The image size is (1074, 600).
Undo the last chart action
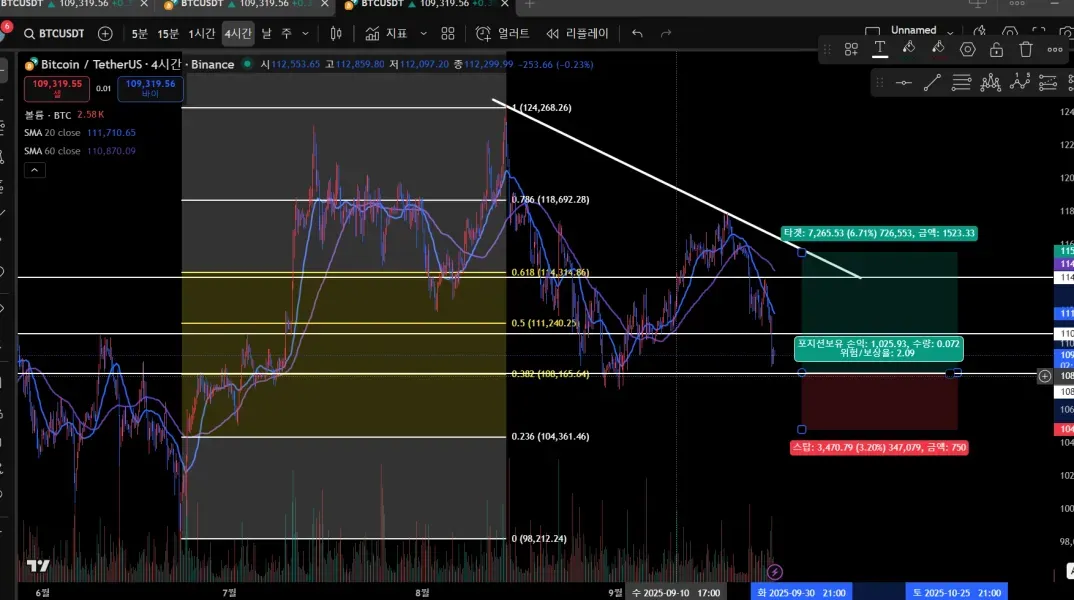tap(638, 34)
